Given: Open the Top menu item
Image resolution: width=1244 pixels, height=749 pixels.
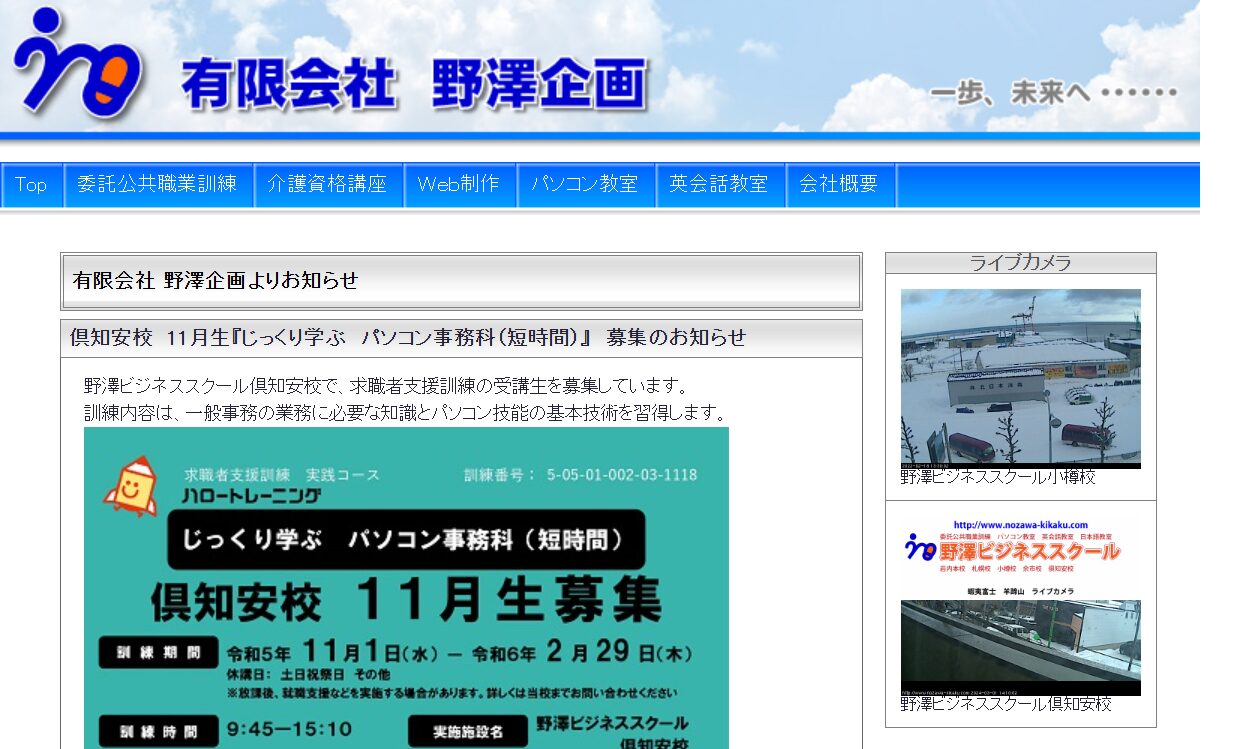Looking at the screenshot, I should coord(31,185).
